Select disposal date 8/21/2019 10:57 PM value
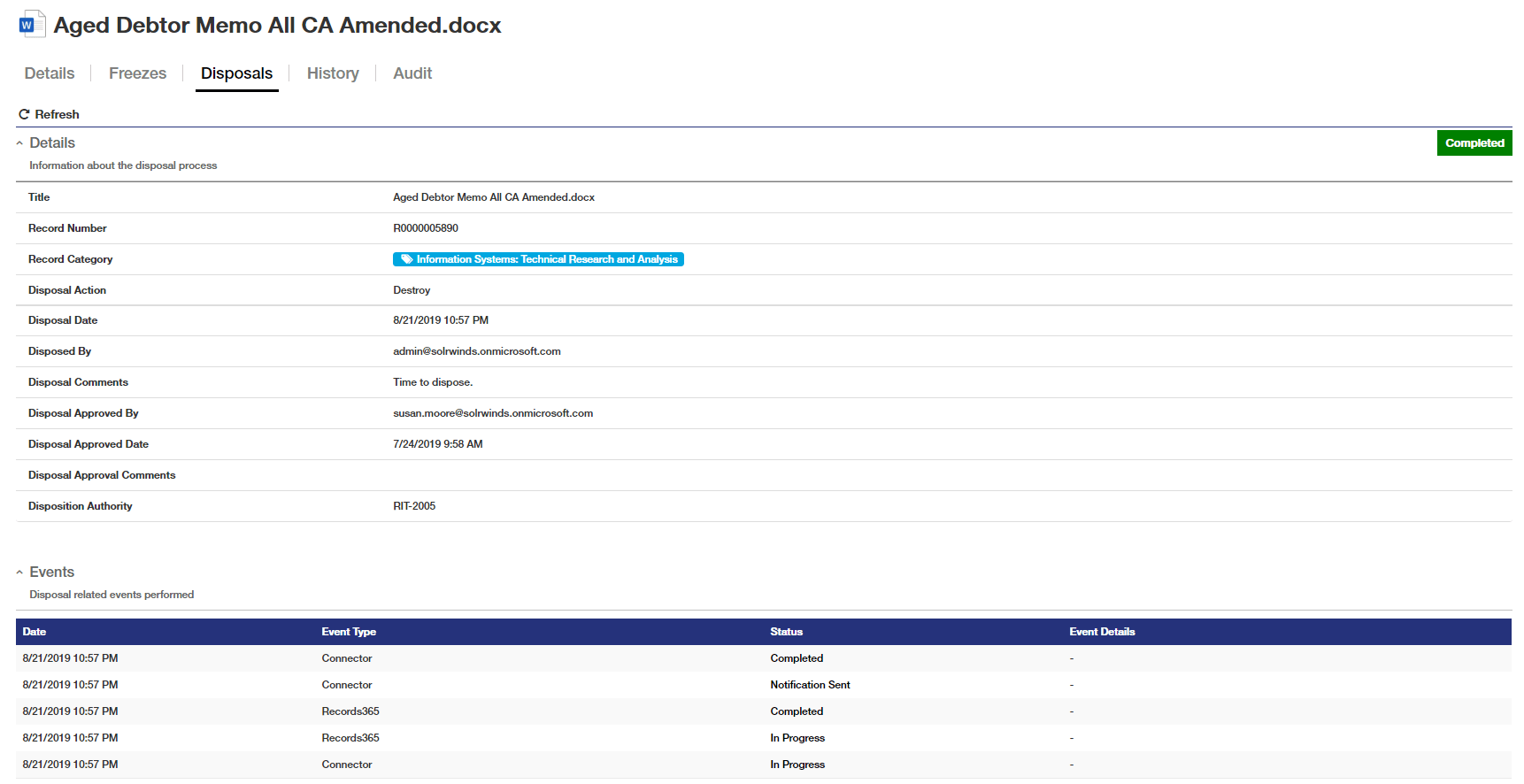This screenshot has height=784, width=1524. [441, 320]
